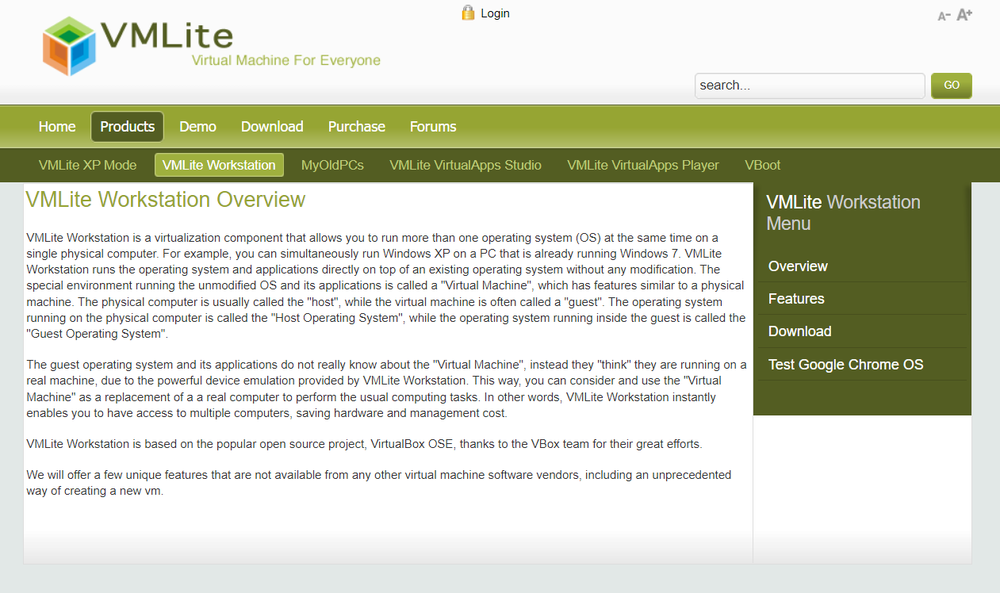Click the GO search button
This screenshot has height=593, width=1000.
[x=951, y=86]
